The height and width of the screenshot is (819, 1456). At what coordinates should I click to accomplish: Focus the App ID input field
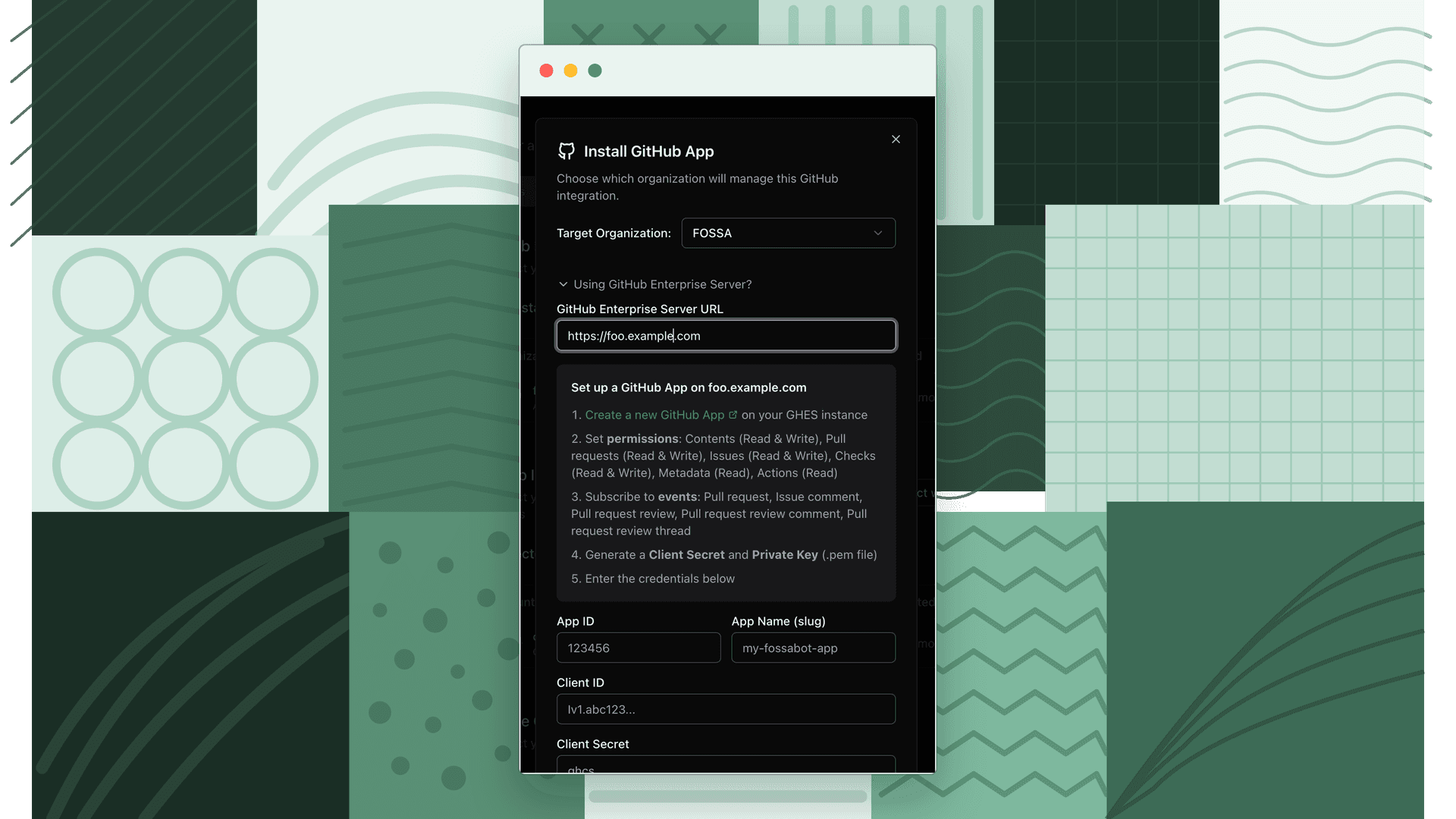639,648
